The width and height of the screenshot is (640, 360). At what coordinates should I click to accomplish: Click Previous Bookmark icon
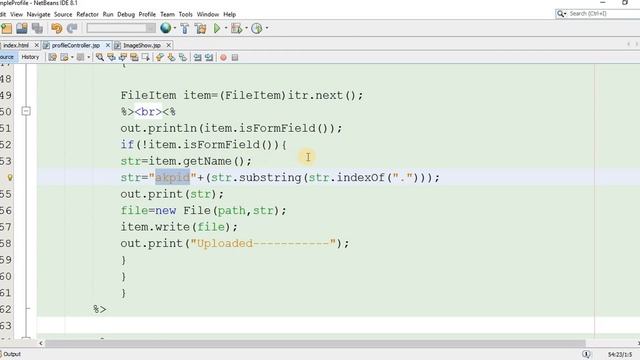[x=160, y=57]
